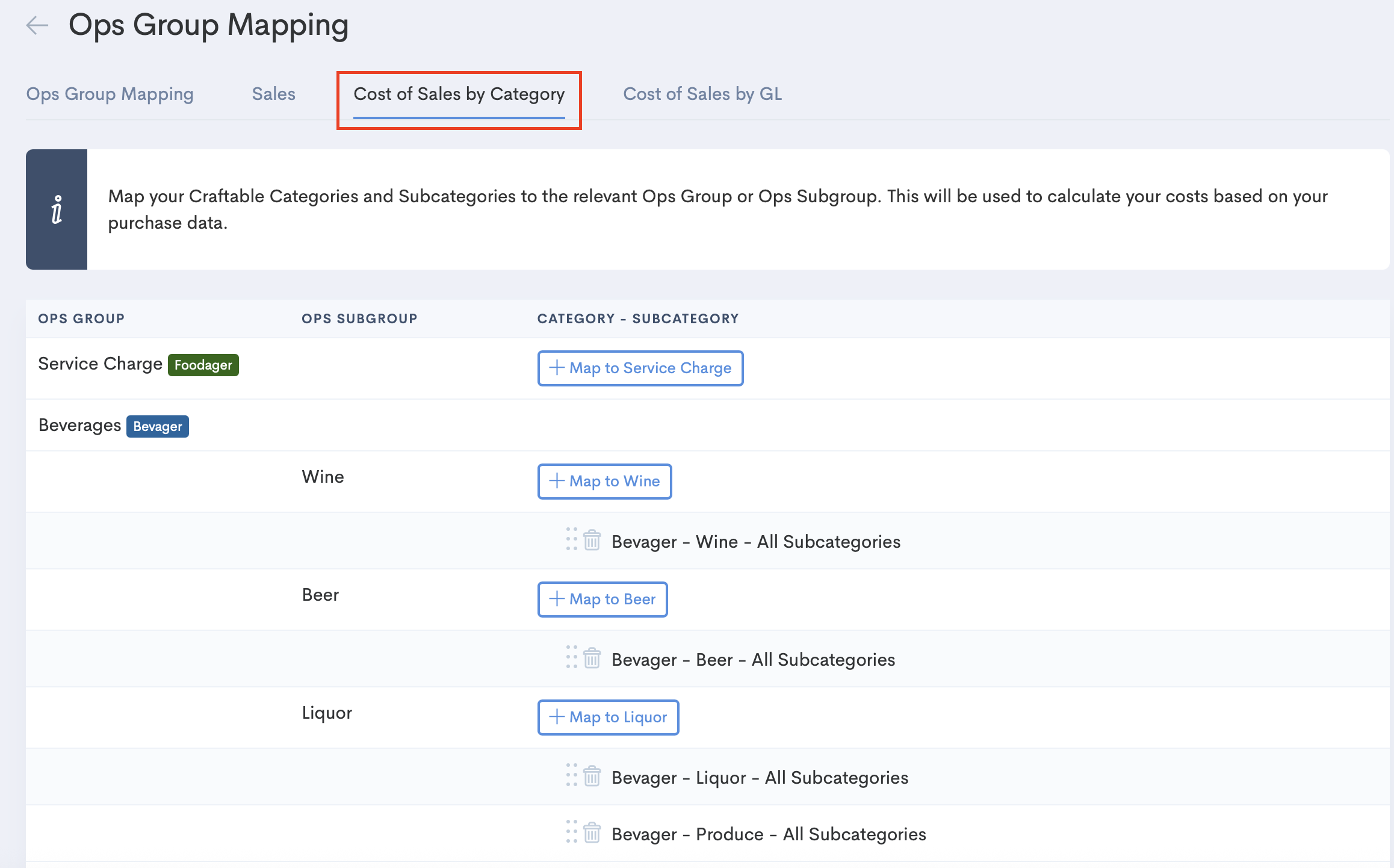
Task: Click Map to Beer
Action: (602, 599)
